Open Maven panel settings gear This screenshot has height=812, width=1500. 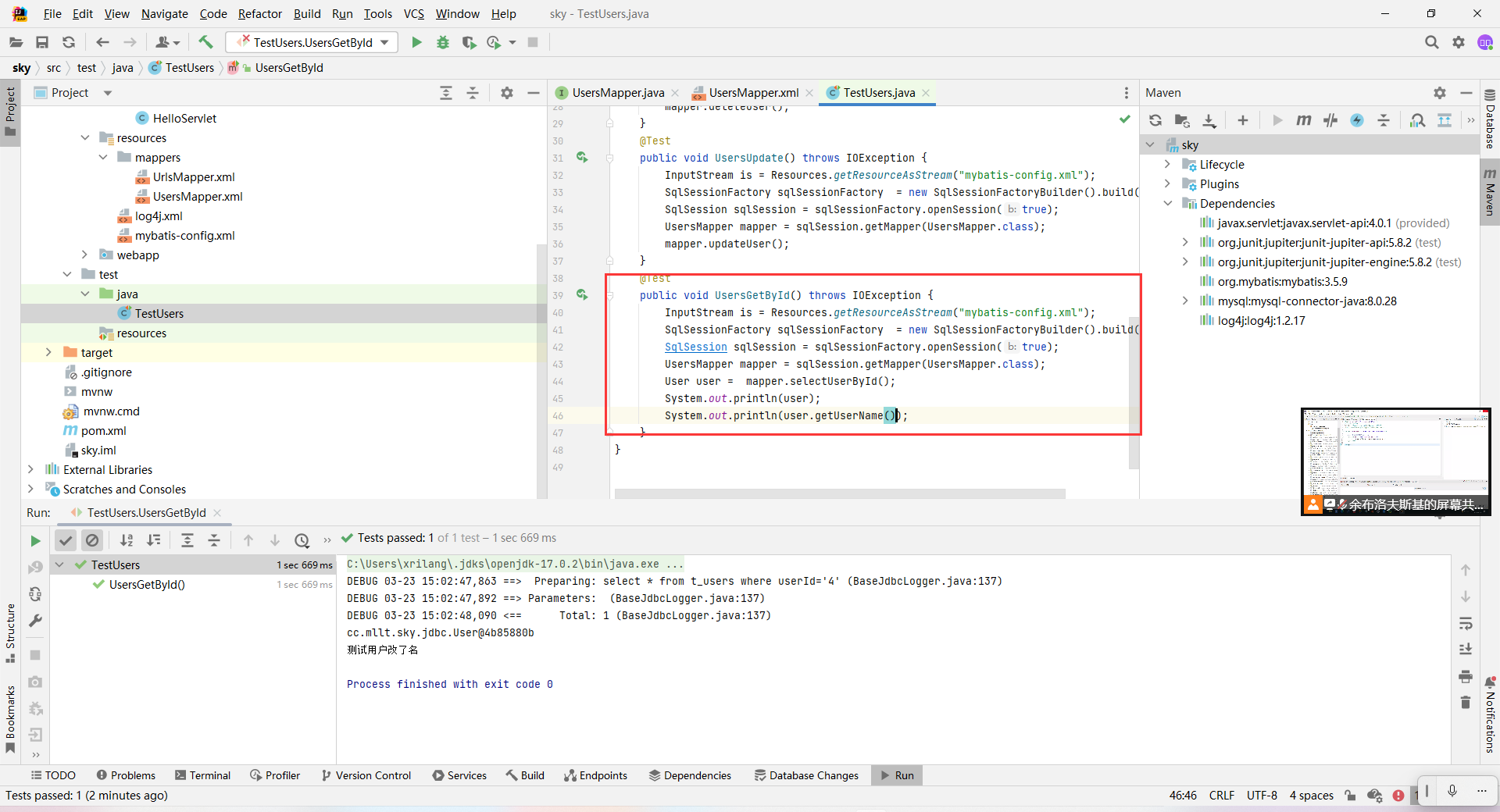click(1440, 93)
